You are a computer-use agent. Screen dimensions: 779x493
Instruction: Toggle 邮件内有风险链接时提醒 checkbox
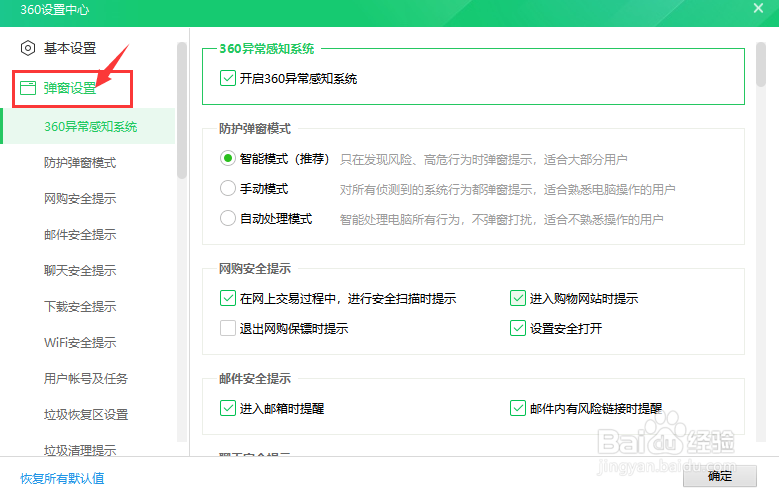pos(518,408)
